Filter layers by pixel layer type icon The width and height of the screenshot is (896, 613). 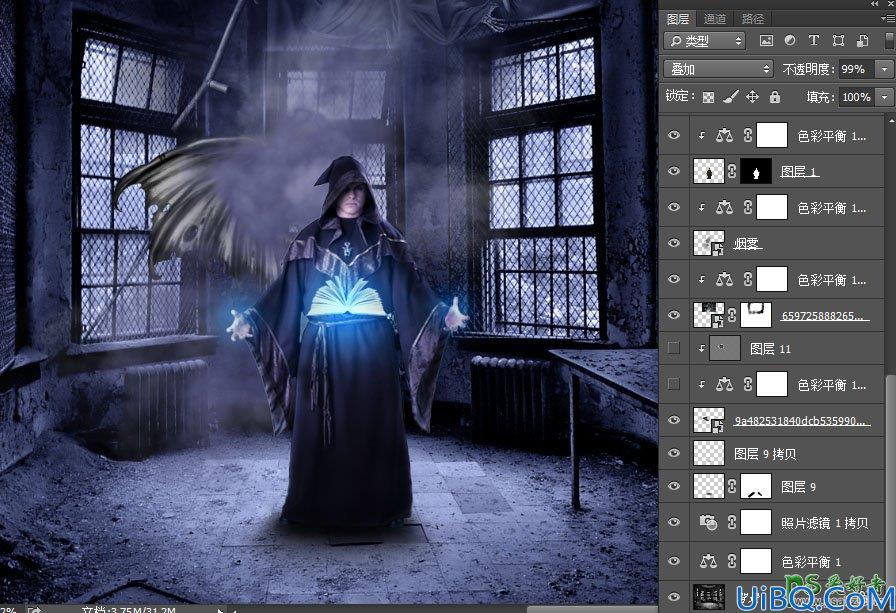click(x=766, y=41)
